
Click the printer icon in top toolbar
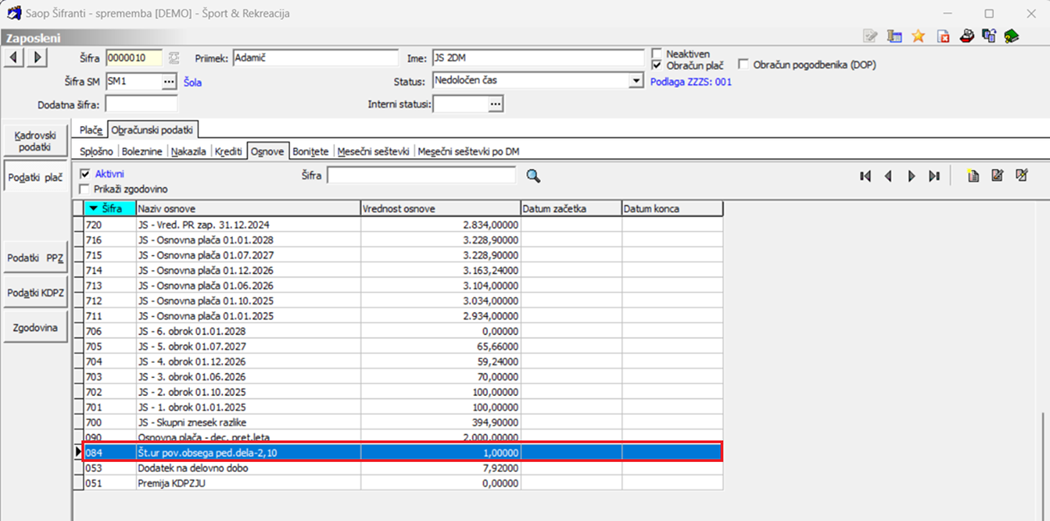pos(967,36)
